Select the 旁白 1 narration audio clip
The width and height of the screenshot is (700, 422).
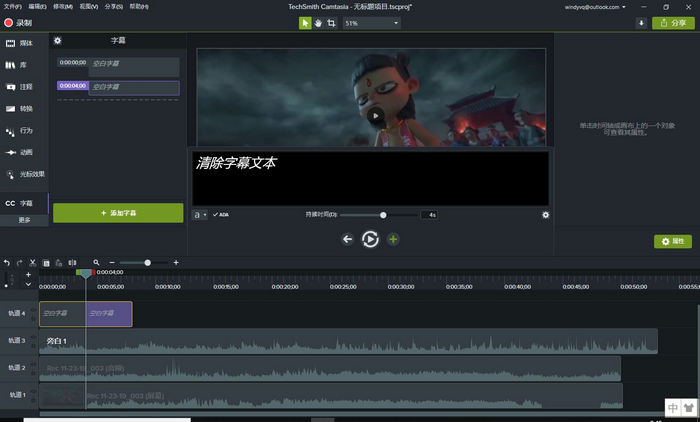pyautogui.click(x=348, y=341)
